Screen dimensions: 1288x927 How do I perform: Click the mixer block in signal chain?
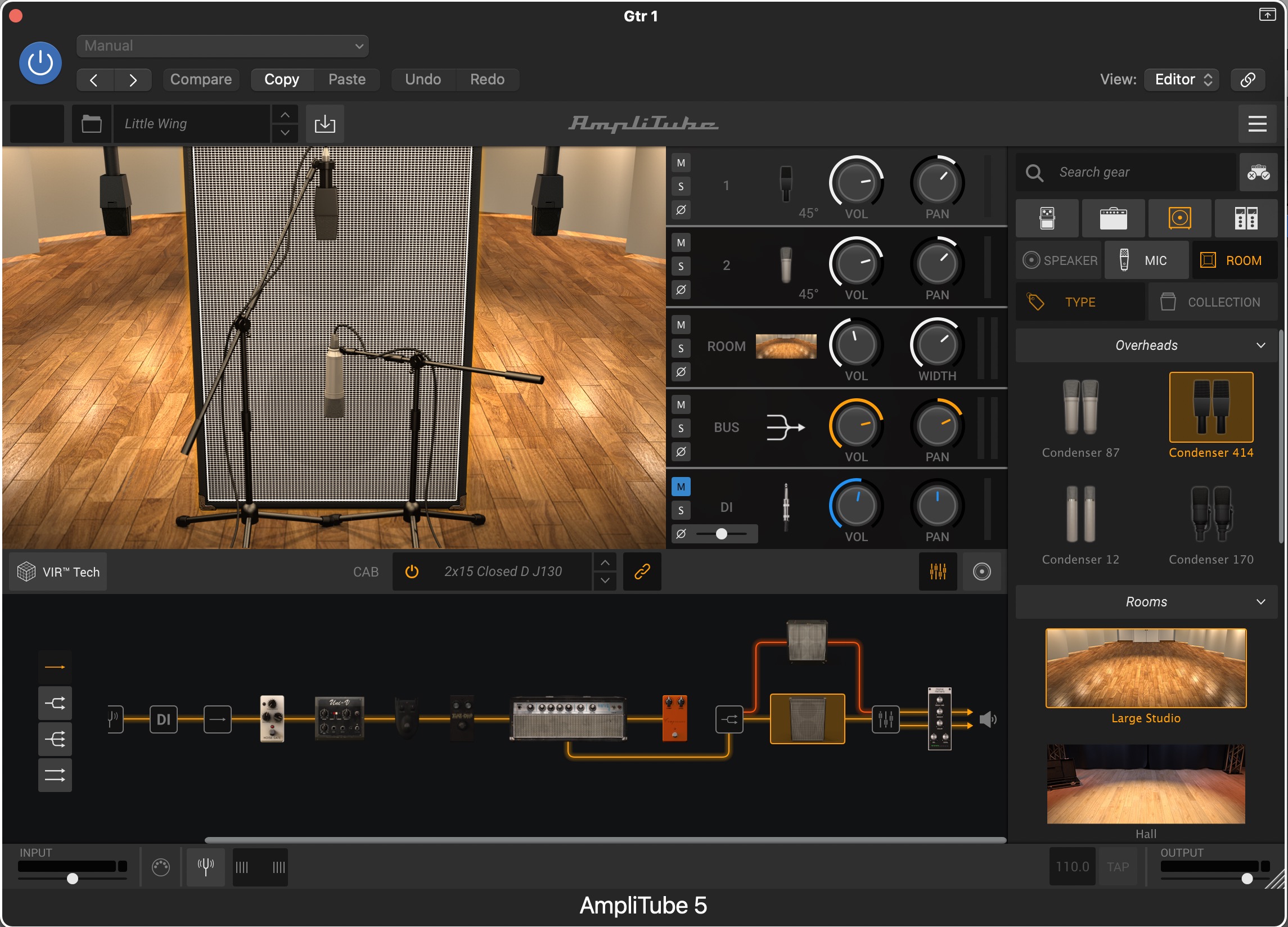(886, 719)
